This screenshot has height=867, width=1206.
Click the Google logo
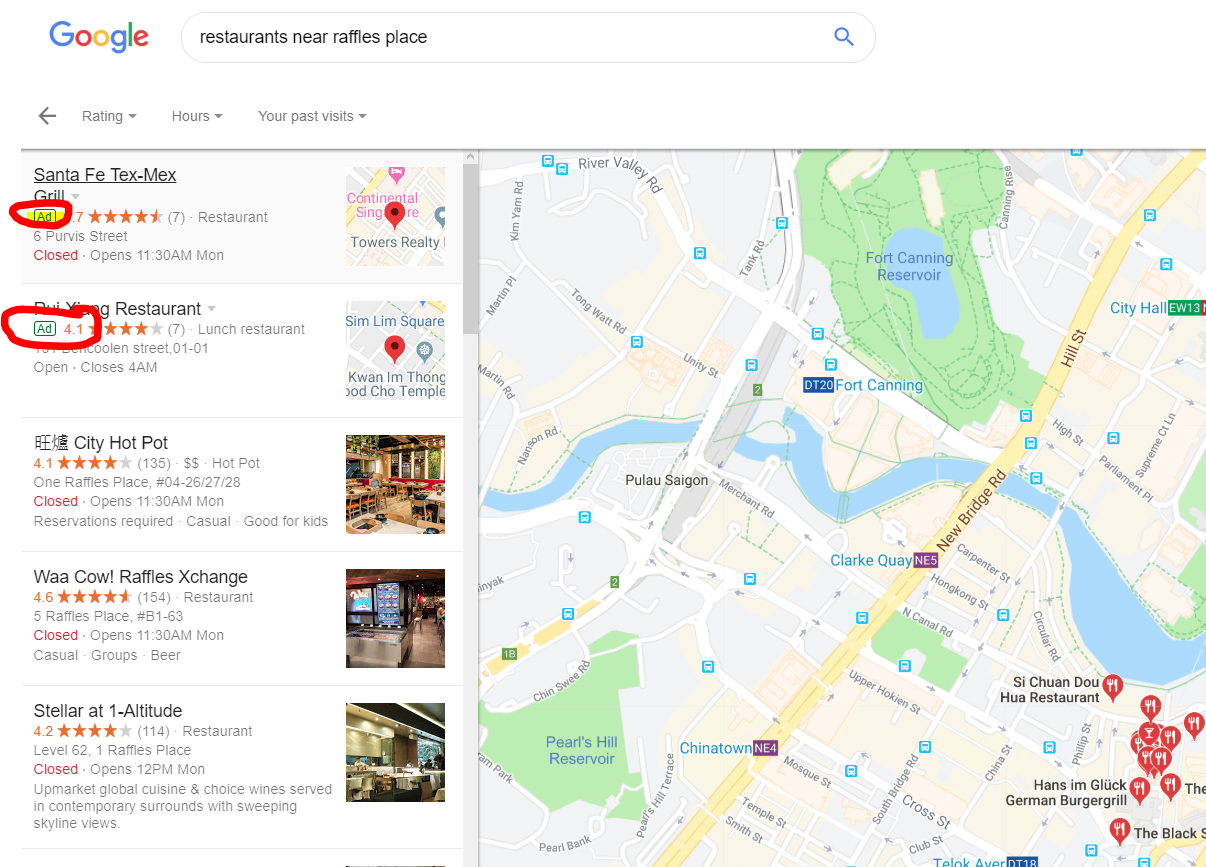coord(99,37)
